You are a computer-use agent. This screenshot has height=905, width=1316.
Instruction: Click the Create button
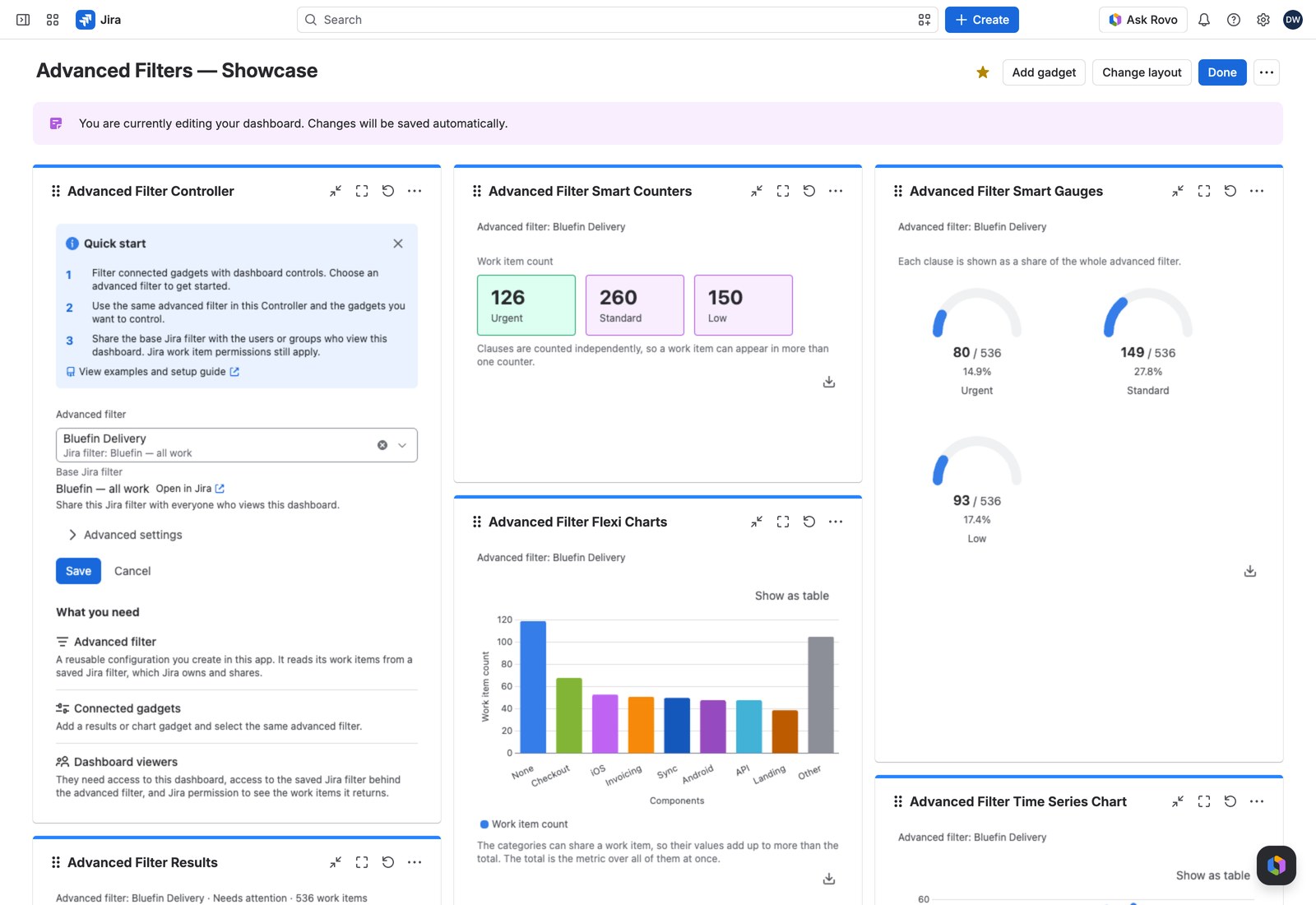tap(982, 20)
